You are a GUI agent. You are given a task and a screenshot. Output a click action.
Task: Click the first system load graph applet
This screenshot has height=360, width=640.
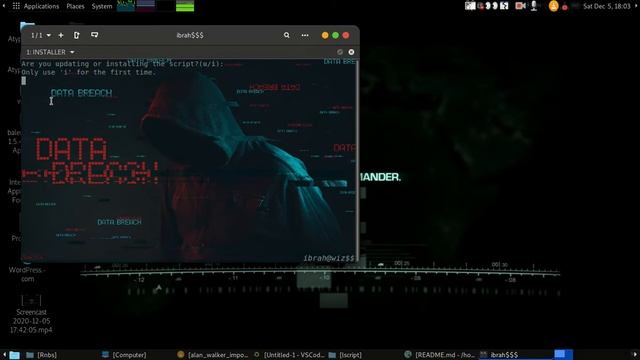point(126,6)
